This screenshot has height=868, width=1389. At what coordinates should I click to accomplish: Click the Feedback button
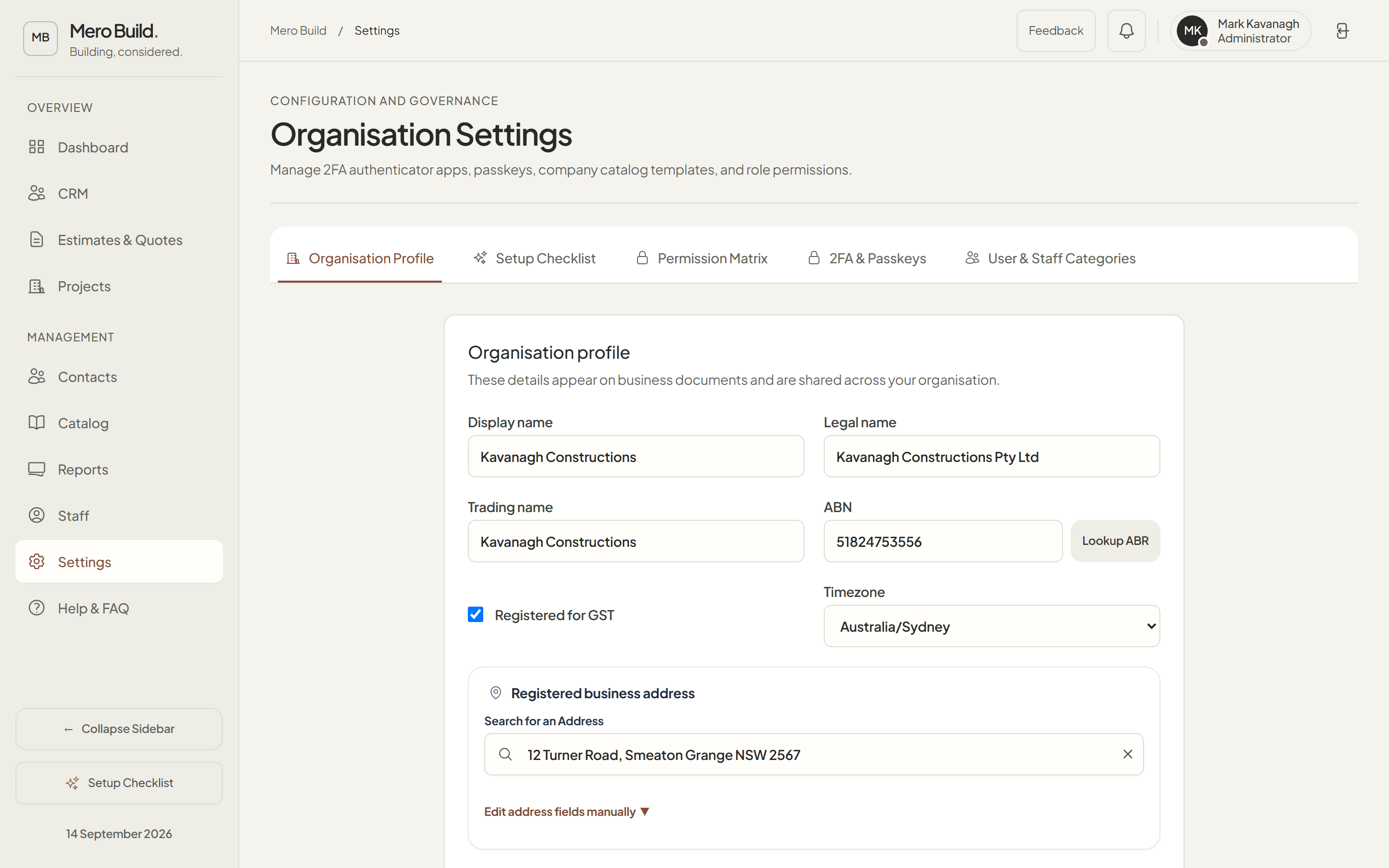pos(1056,31)
